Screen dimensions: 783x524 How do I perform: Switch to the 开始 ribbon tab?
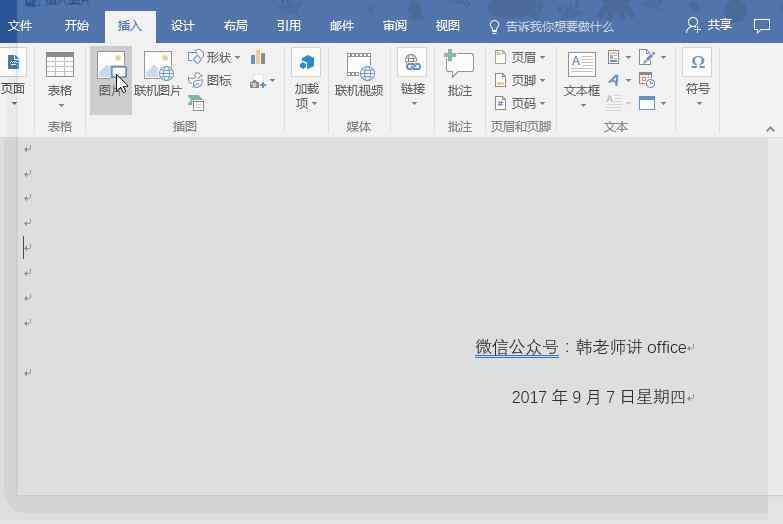coord(76,25)
